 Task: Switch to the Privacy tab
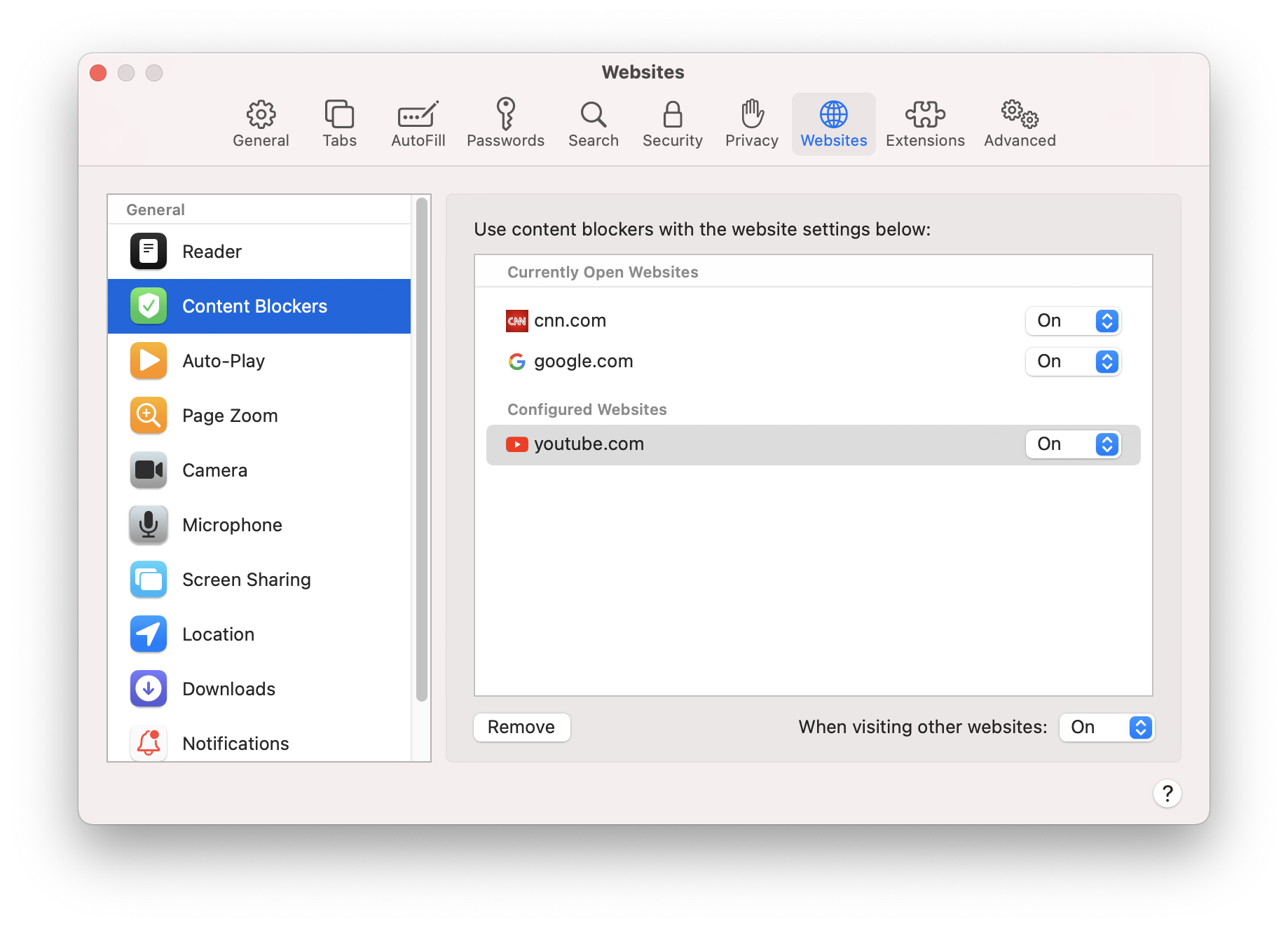tap(751, 124)
